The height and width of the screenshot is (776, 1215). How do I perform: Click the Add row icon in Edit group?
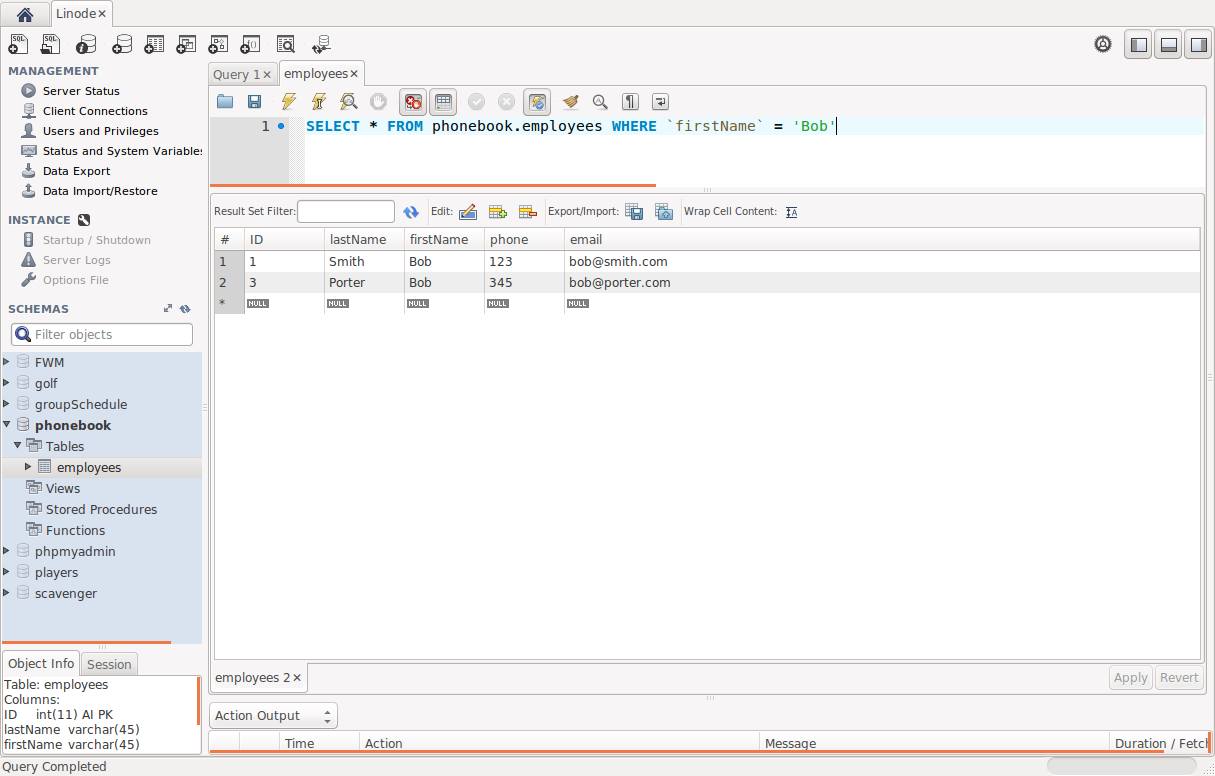[x=497, y=211]
